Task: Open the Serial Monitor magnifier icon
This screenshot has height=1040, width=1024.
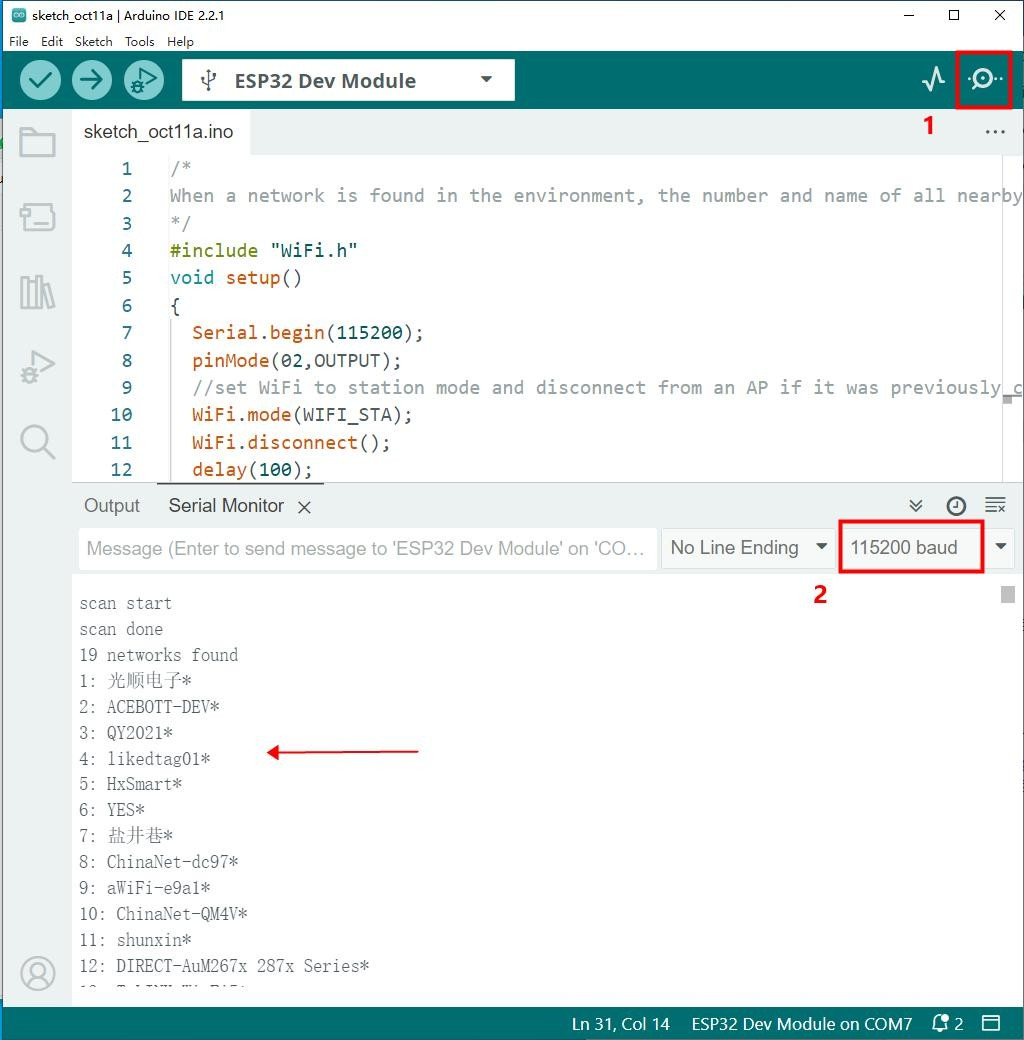Action: click(984, 79)
